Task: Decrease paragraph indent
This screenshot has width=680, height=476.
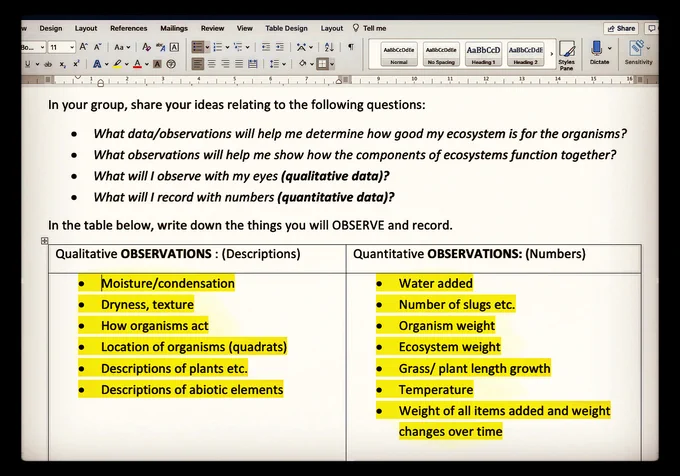Action: pyautogui.click(x=266, y=47)
